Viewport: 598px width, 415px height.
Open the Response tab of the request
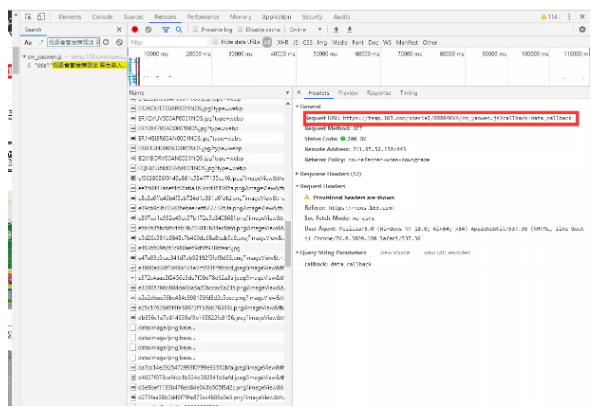(x=379, y=93)
